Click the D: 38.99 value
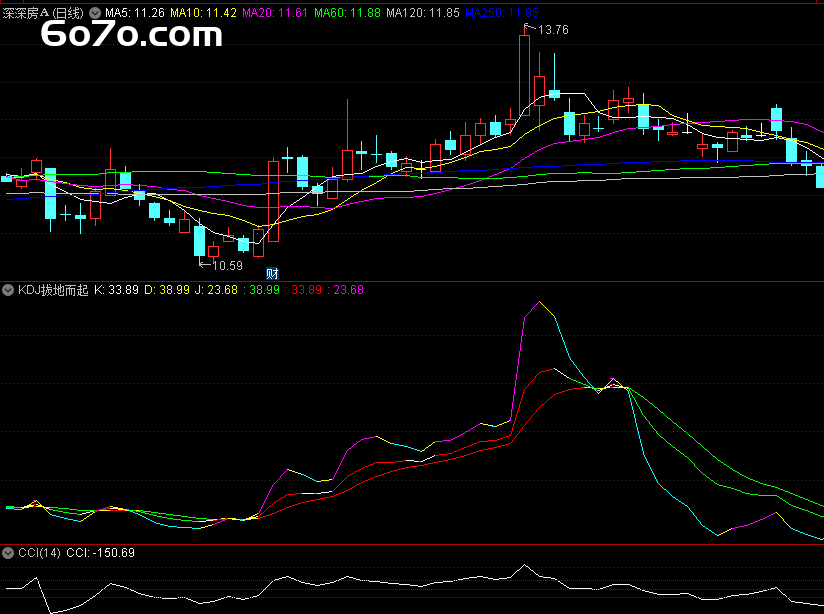This screenshot has width=824, height=614. (x=167, y=290)
